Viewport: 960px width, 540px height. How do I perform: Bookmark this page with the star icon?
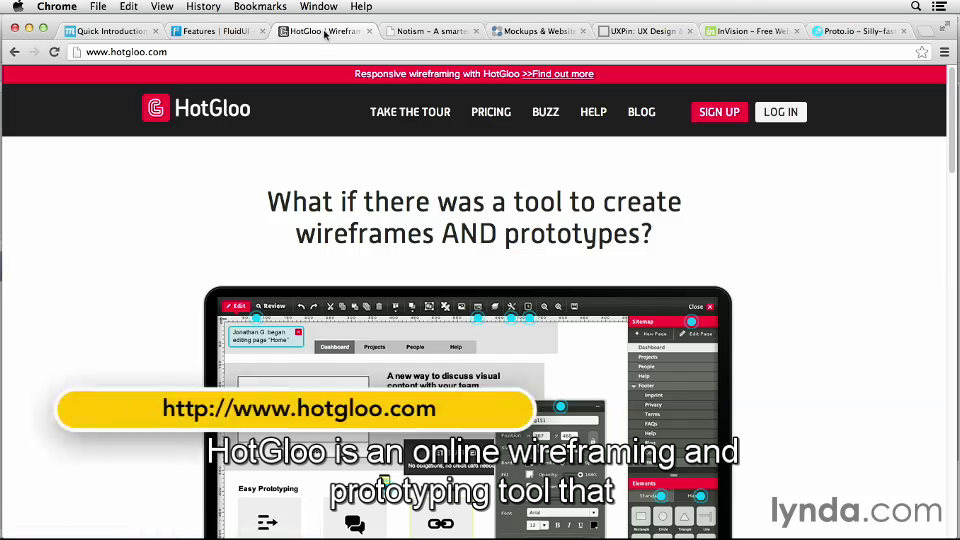tap(922, 52)
